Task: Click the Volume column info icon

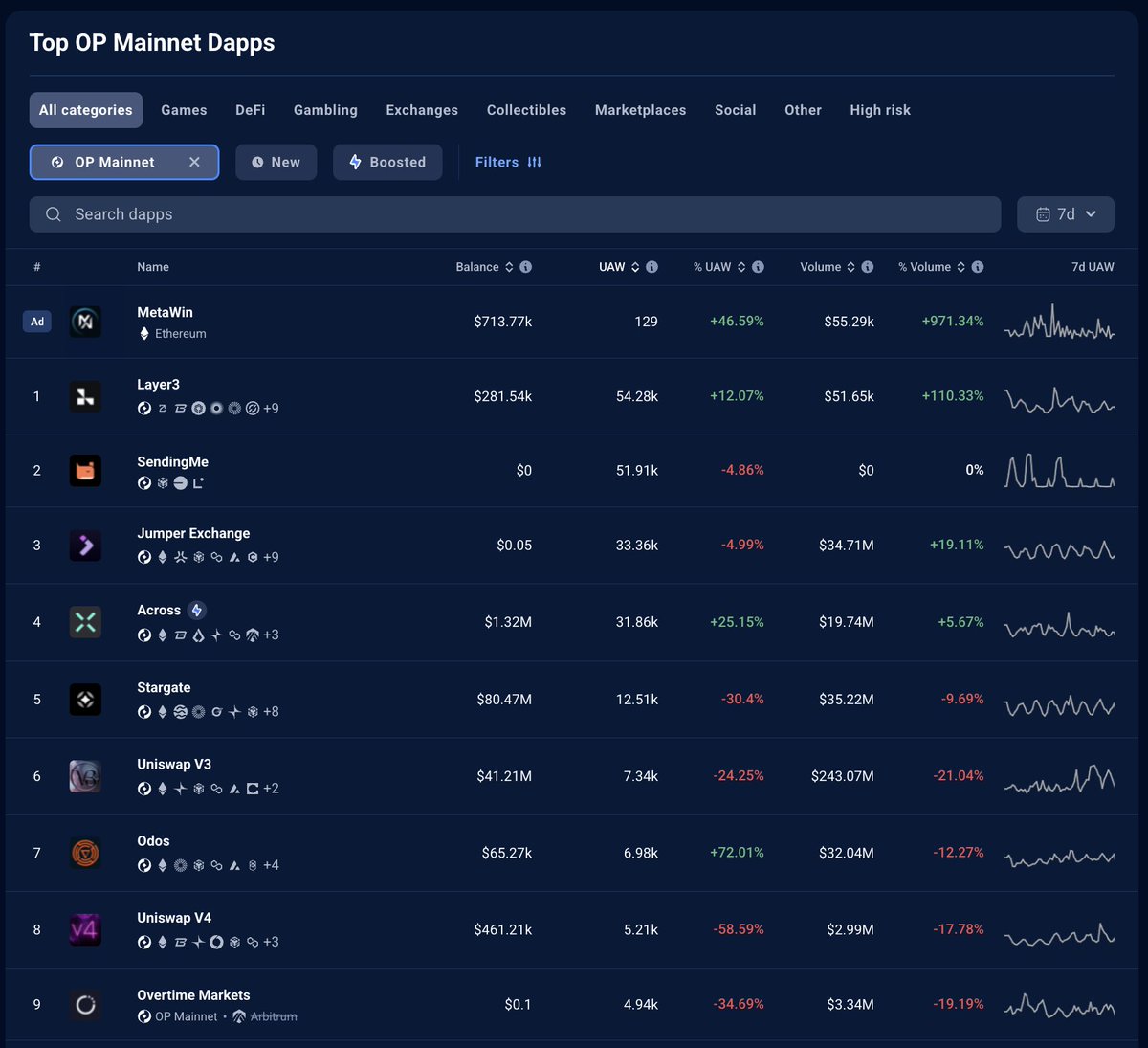Action: point(868,267)
